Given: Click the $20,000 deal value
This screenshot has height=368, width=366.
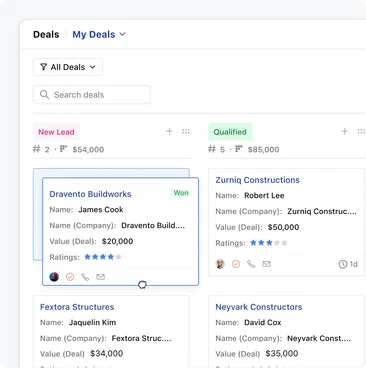Looking at the screenshot, I should point(118,241).
